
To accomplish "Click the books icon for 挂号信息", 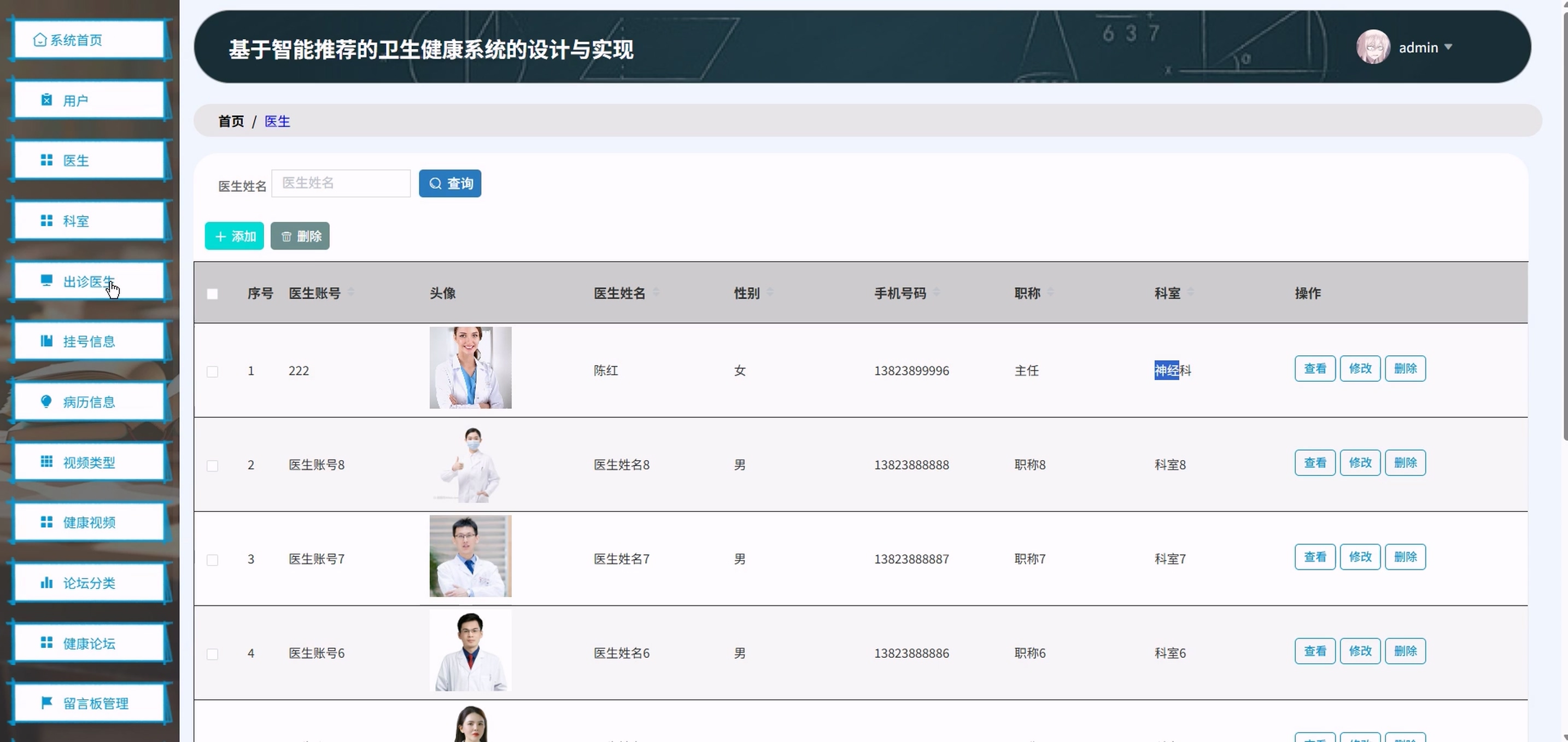I will coord(46,341).
